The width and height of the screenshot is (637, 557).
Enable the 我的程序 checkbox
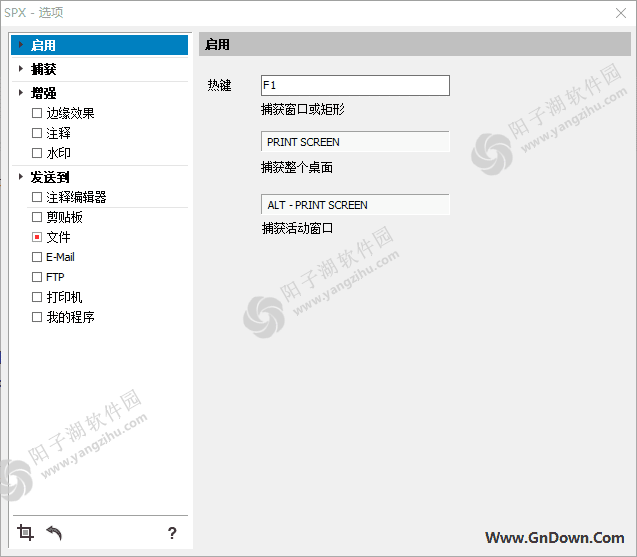[x=37, y=317]
